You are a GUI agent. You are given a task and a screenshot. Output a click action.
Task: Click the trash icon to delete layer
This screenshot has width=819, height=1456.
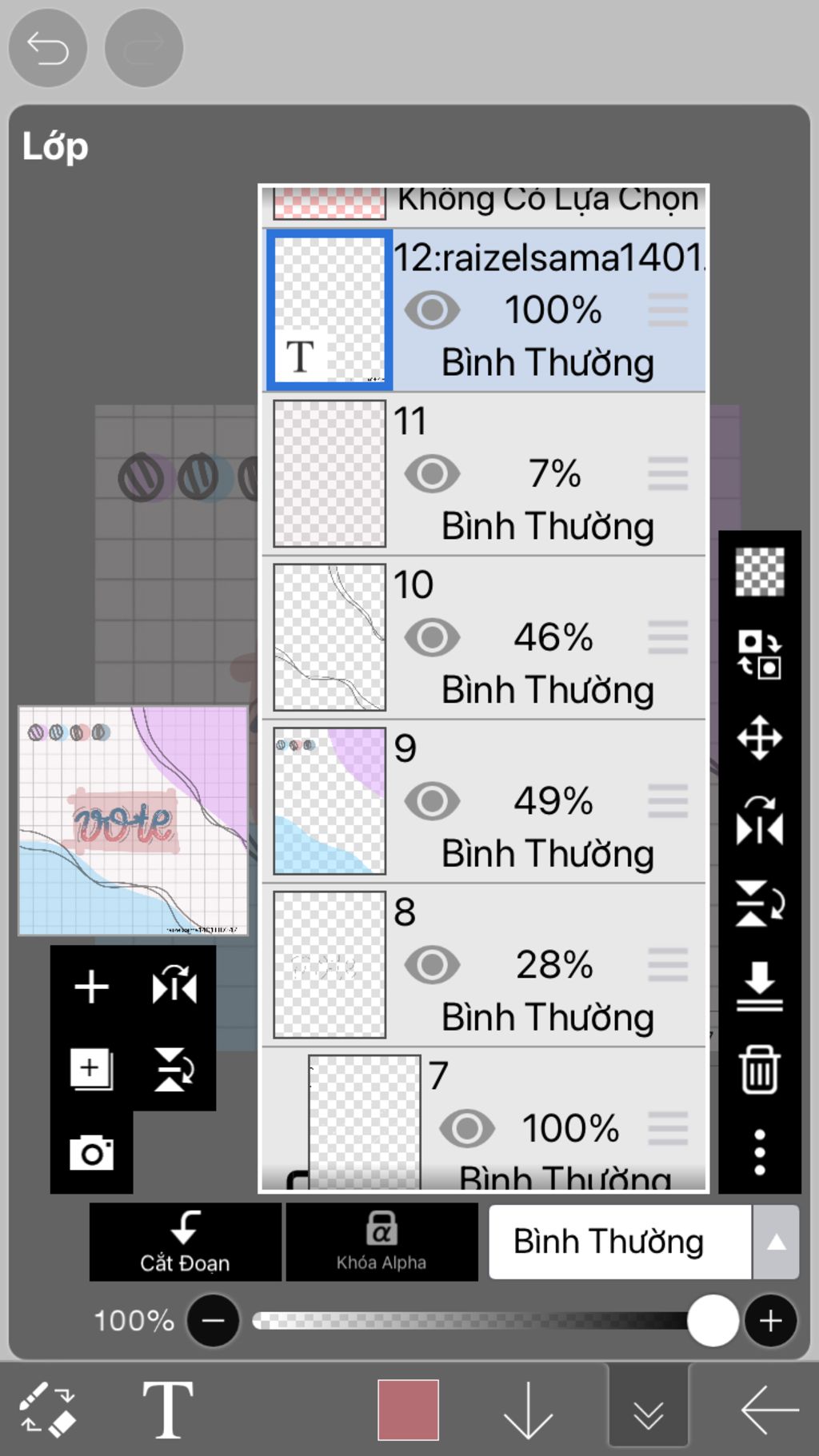point(759,1069)
